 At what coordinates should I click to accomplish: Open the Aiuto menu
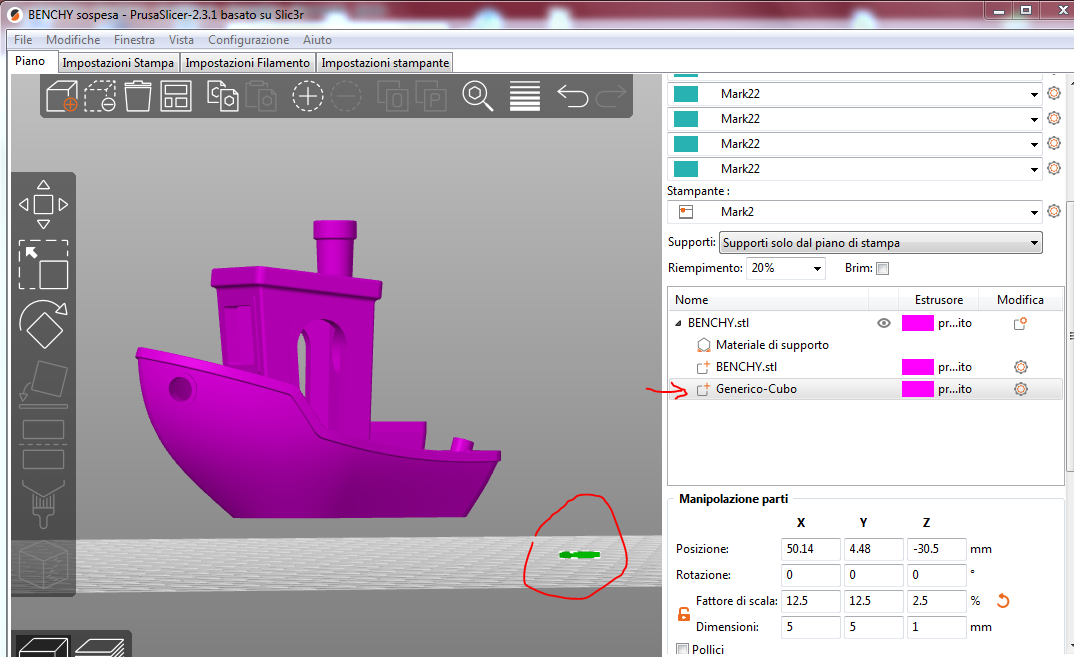pos(317,40)
